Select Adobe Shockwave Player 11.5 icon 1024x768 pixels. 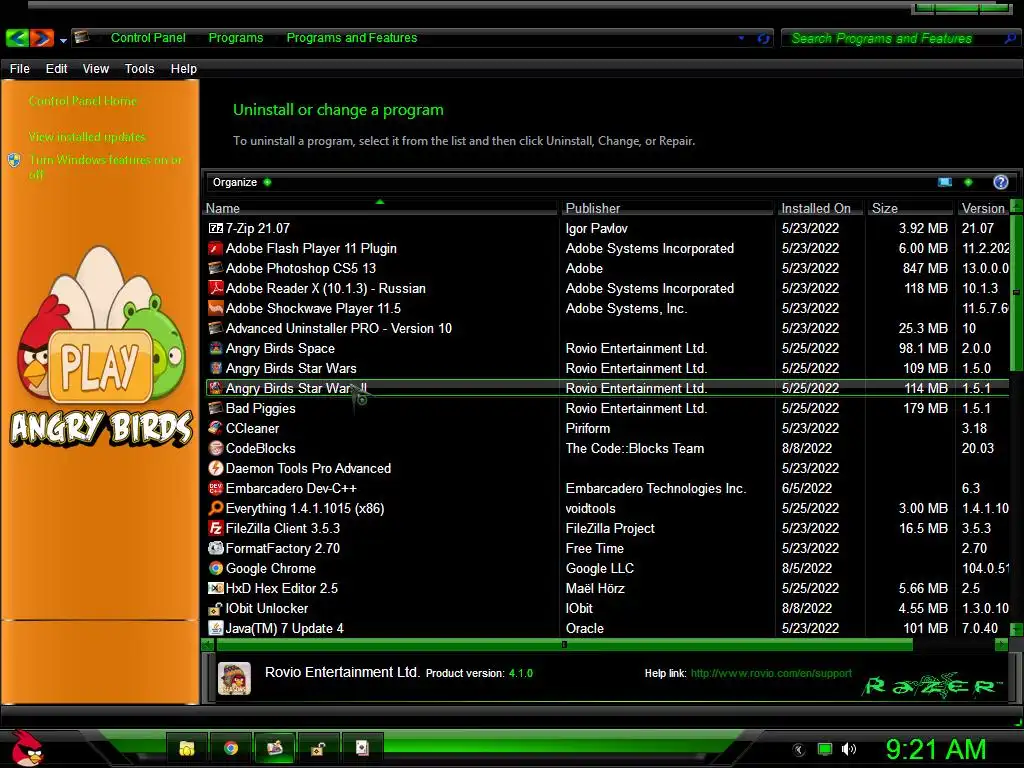click(x=216, y=308)
